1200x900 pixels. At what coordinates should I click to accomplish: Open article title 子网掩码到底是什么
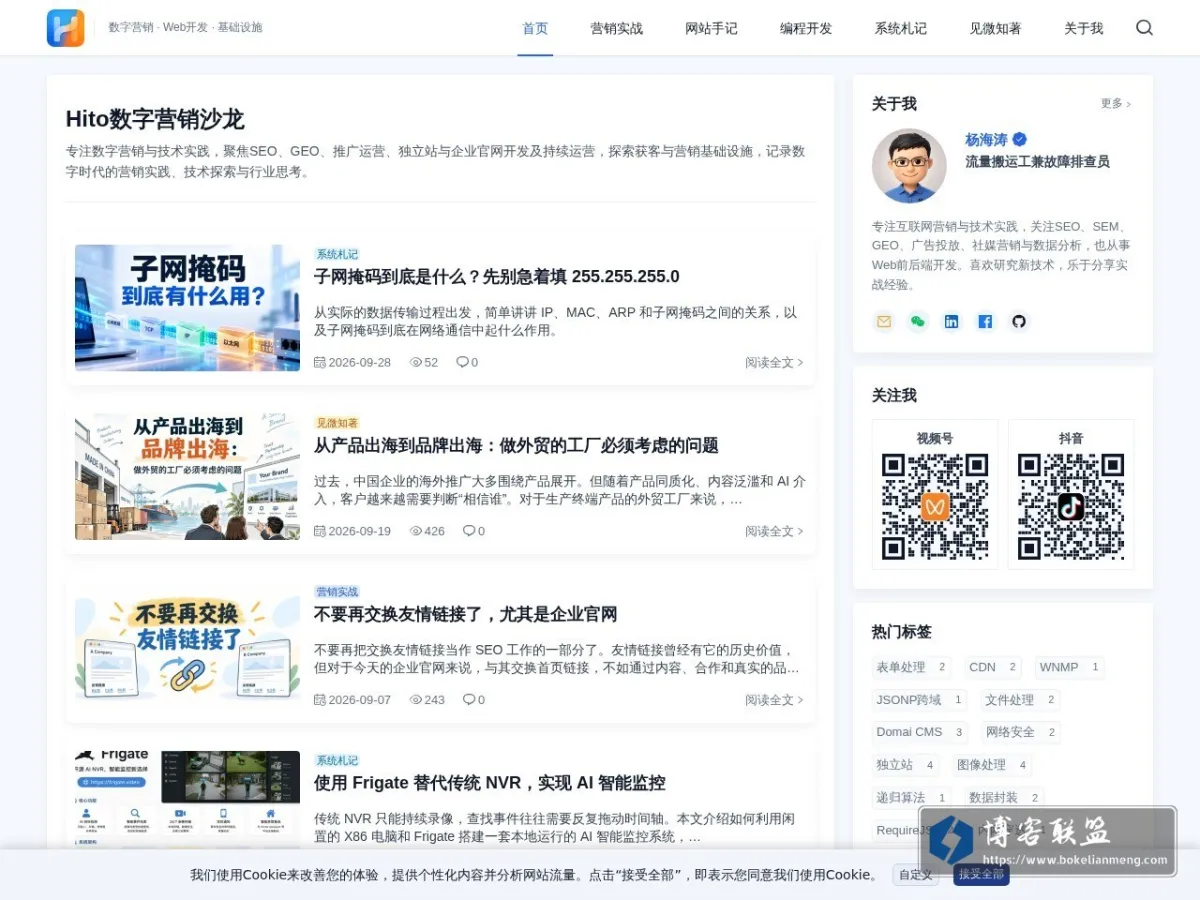click(x=497, y=277)
